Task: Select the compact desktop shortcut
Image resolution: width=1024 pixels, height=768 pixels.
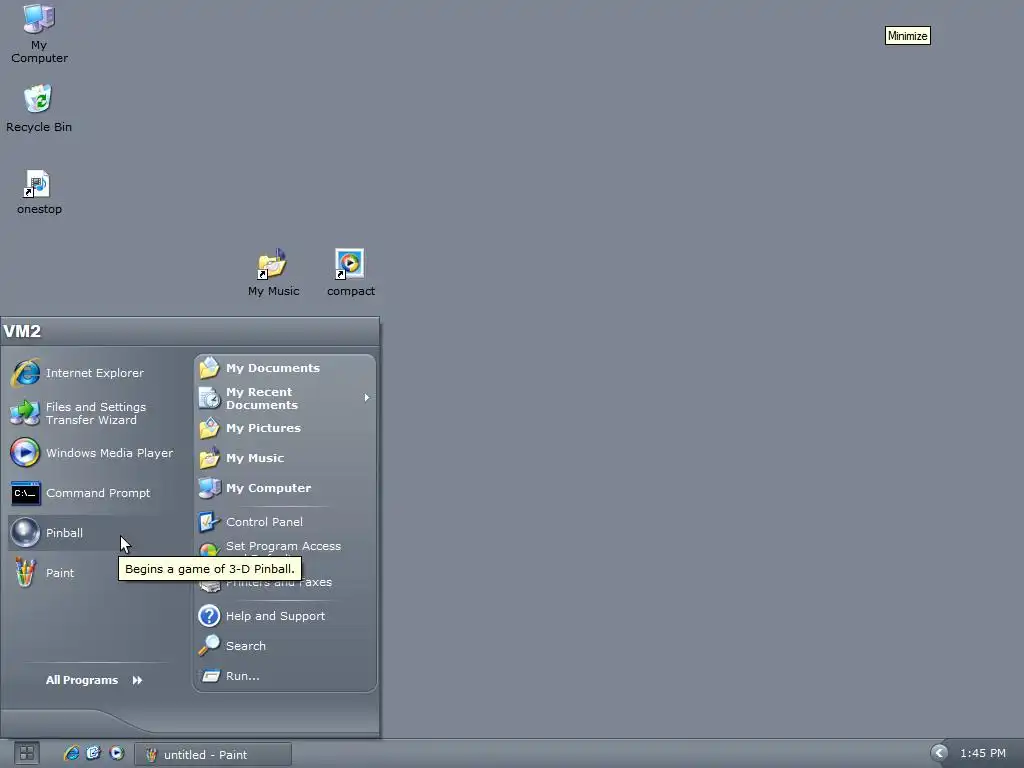Action: 351,273
